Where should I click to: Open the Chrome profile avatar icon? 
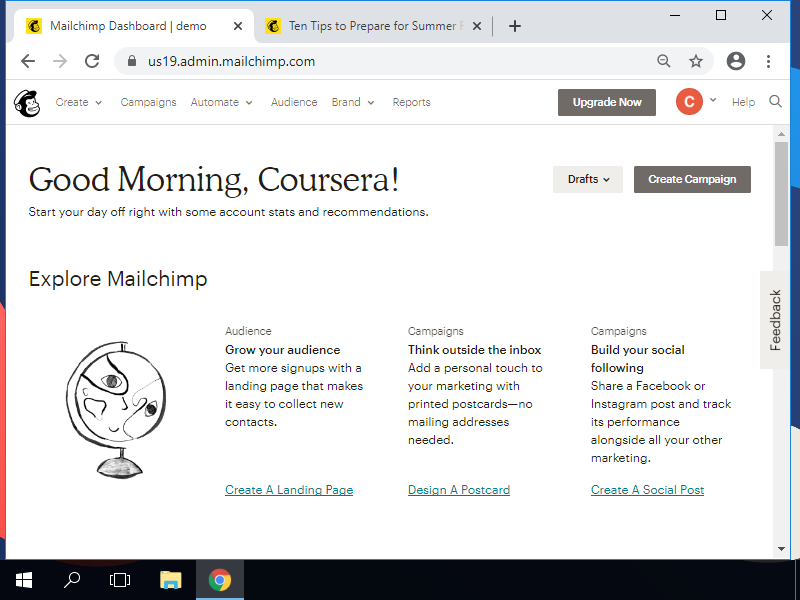point(736,61)
